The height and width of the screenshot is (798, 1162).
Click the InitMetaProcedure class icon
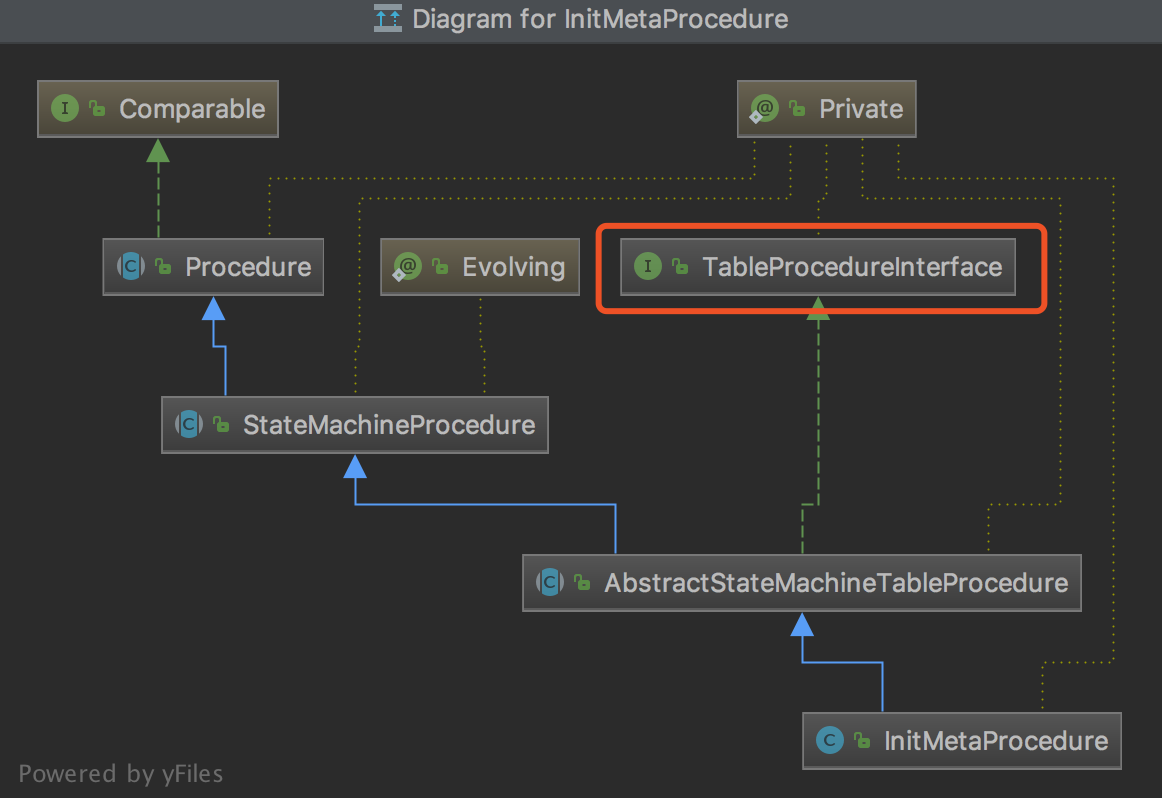tap(830, 741)
